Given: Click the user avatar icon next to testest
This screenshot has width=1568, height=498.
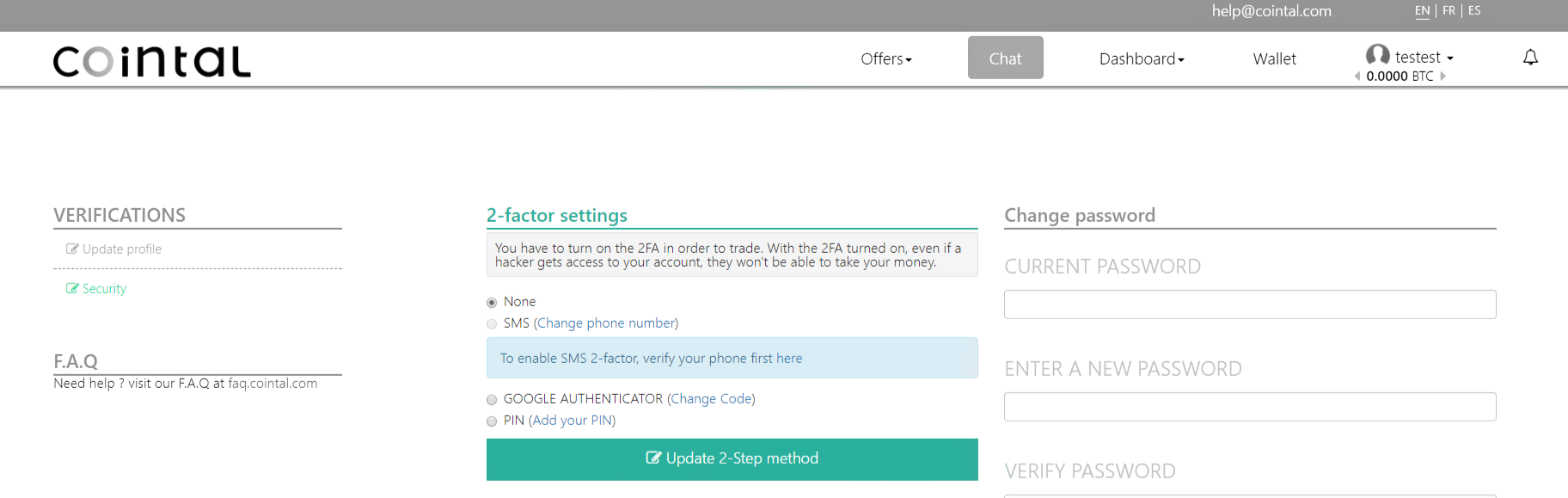Looking at the screenshot, I should [1377, 55].
